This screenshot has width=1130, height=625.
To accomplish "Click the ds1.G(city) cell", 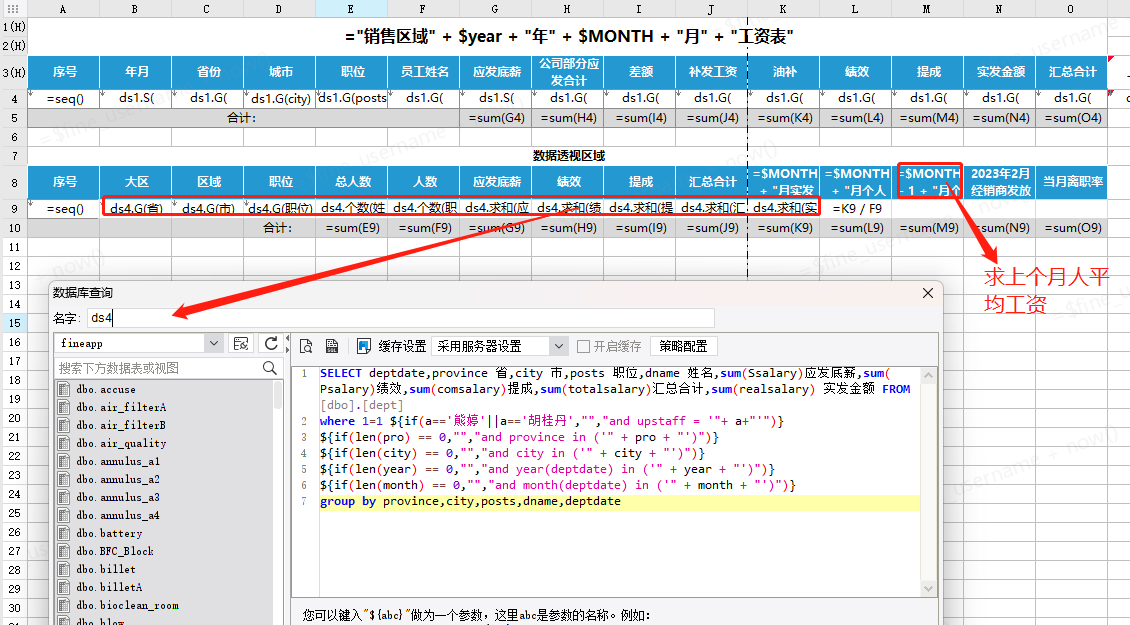I will tap(280, 99).
